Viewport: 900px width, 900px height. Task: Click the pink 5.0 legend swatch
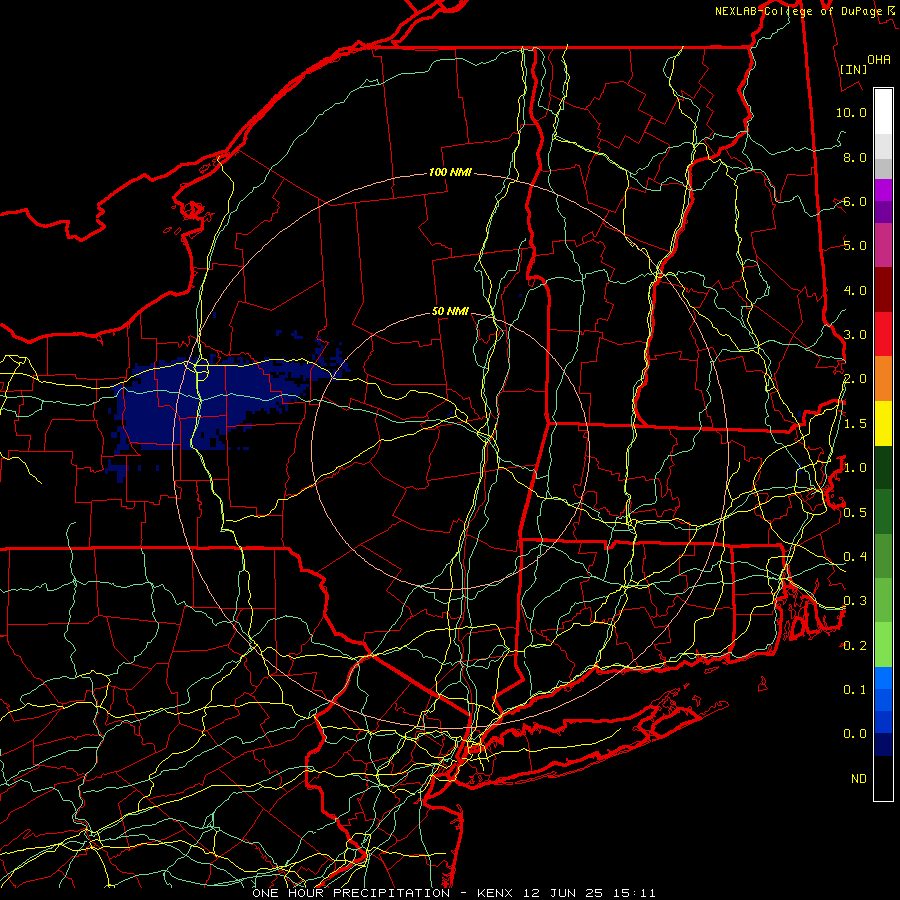click(883, 245)
